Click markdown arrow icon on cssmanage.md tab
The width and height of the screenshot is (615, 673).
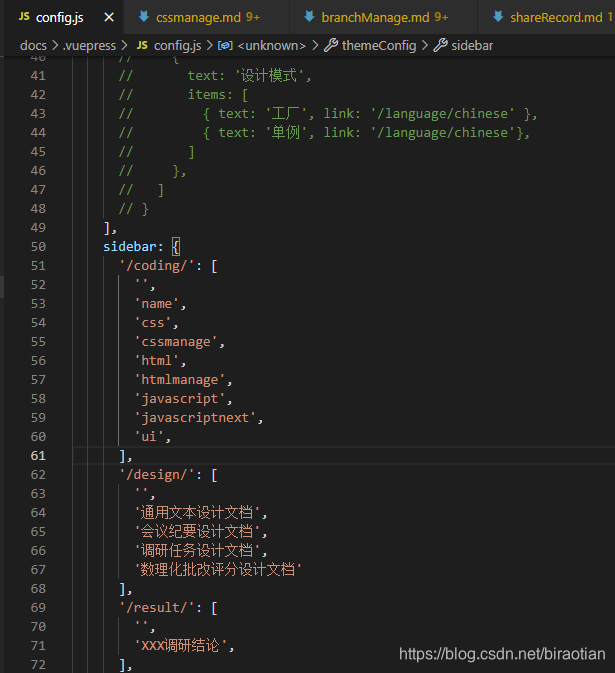tap(144, 17)
